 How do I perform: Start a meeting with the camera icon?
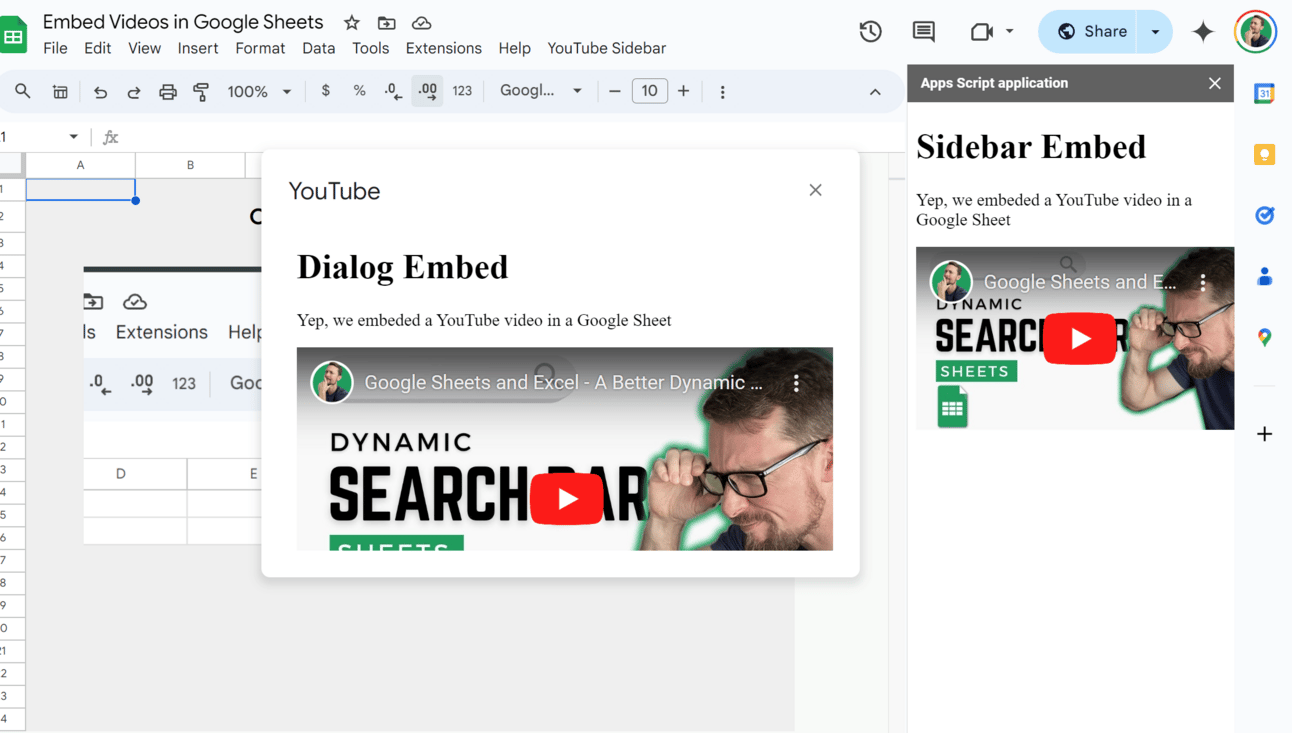[x=981, y=32]
